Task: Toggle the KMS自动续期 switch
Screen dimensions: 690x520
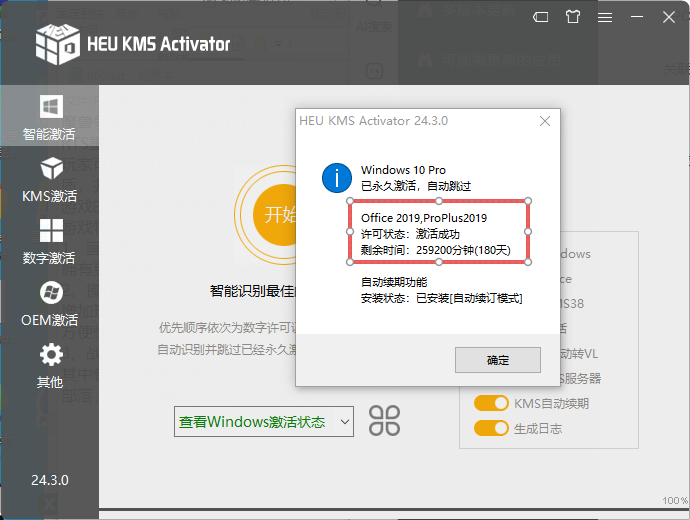Action: pyautogui.click(x=491, y=403)
